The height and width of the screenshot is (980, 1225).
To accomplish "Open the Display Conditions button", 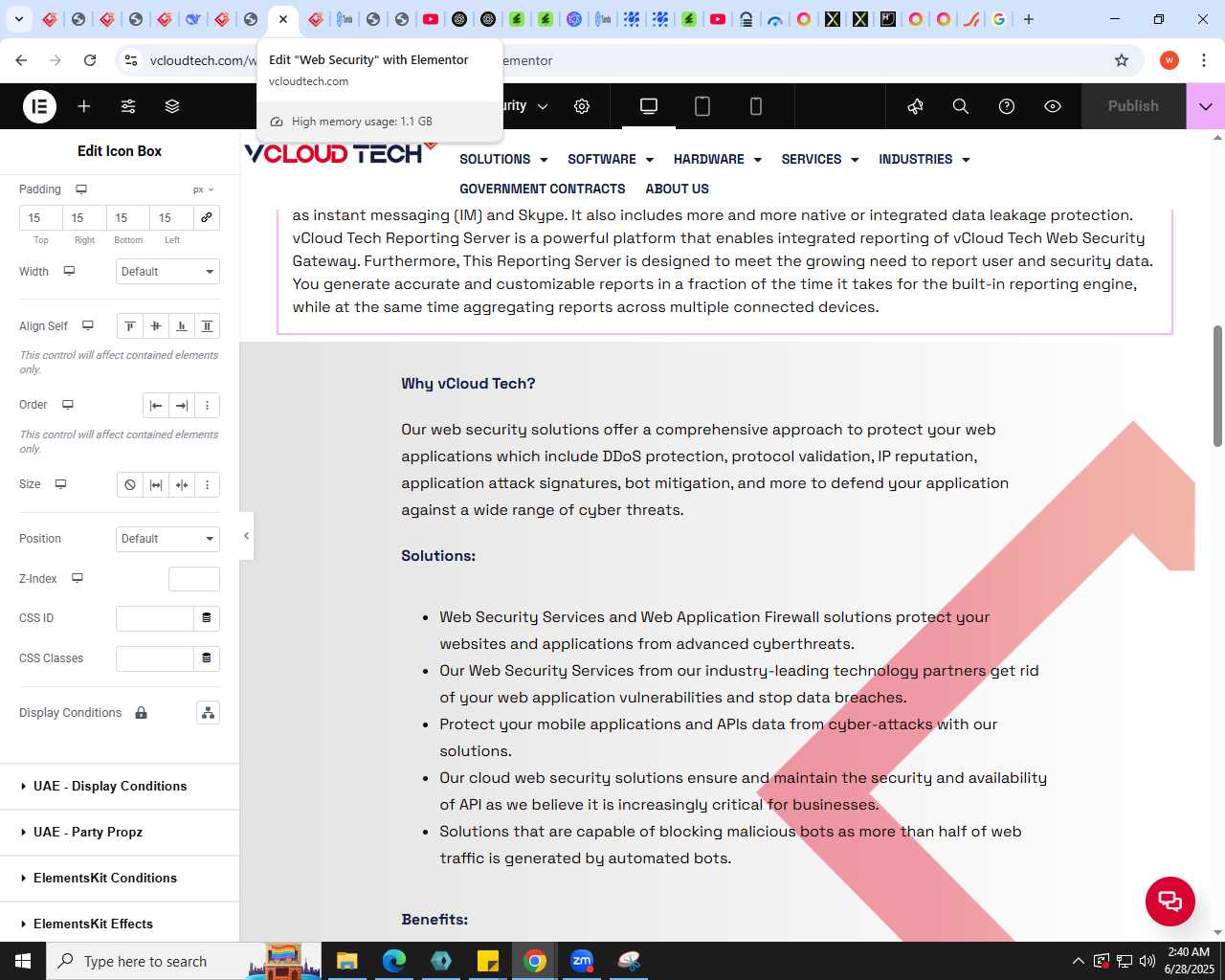I will 208,713.
